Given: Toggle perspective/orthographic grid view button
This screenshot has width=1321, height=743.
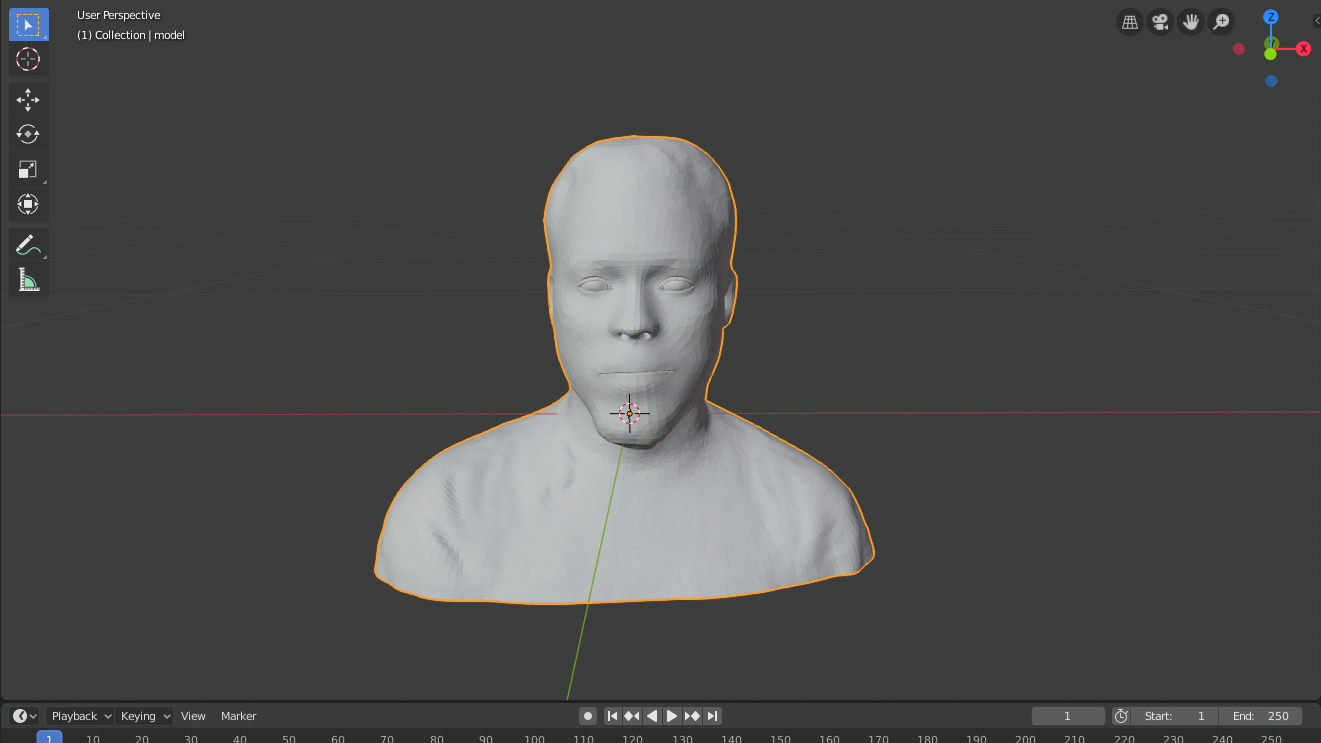Looking at the screenshot, I should click(1130, 22).
